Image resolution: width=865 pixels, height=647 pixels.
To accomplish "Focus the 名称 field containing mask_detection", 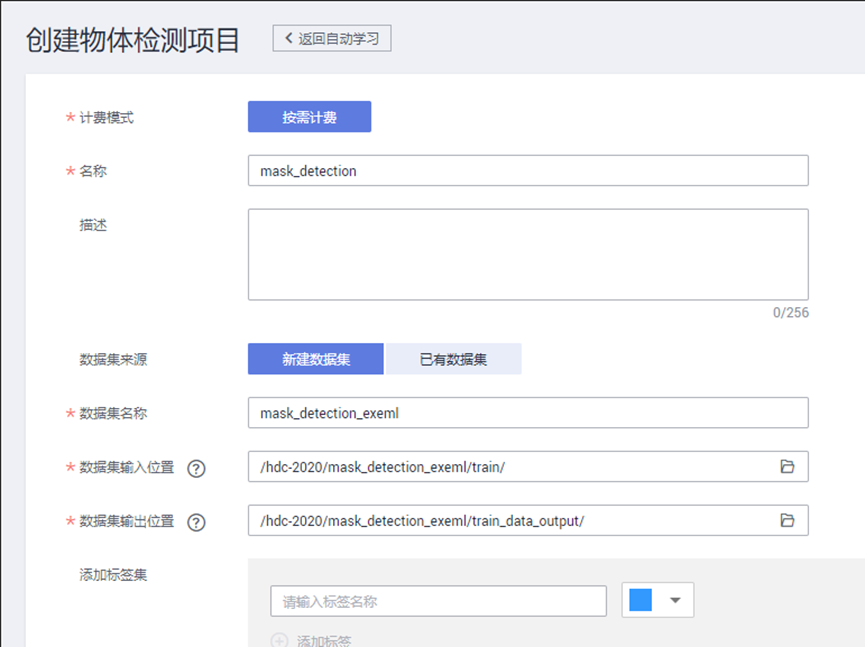I will pyautogui.click(x=527, y=171).
